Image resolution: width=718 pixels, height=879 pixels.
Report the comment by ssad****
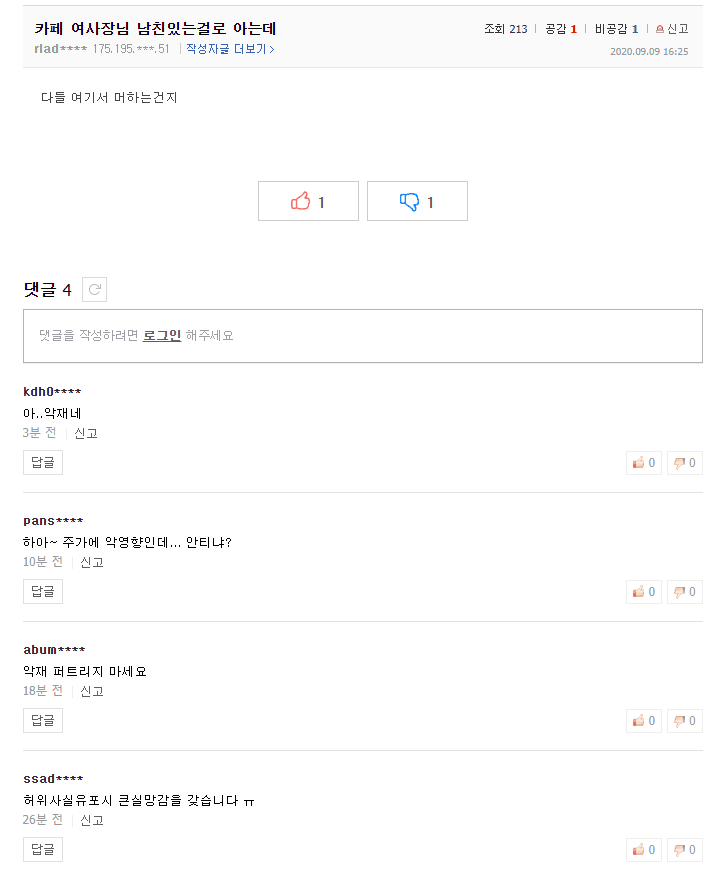(92, 820)
